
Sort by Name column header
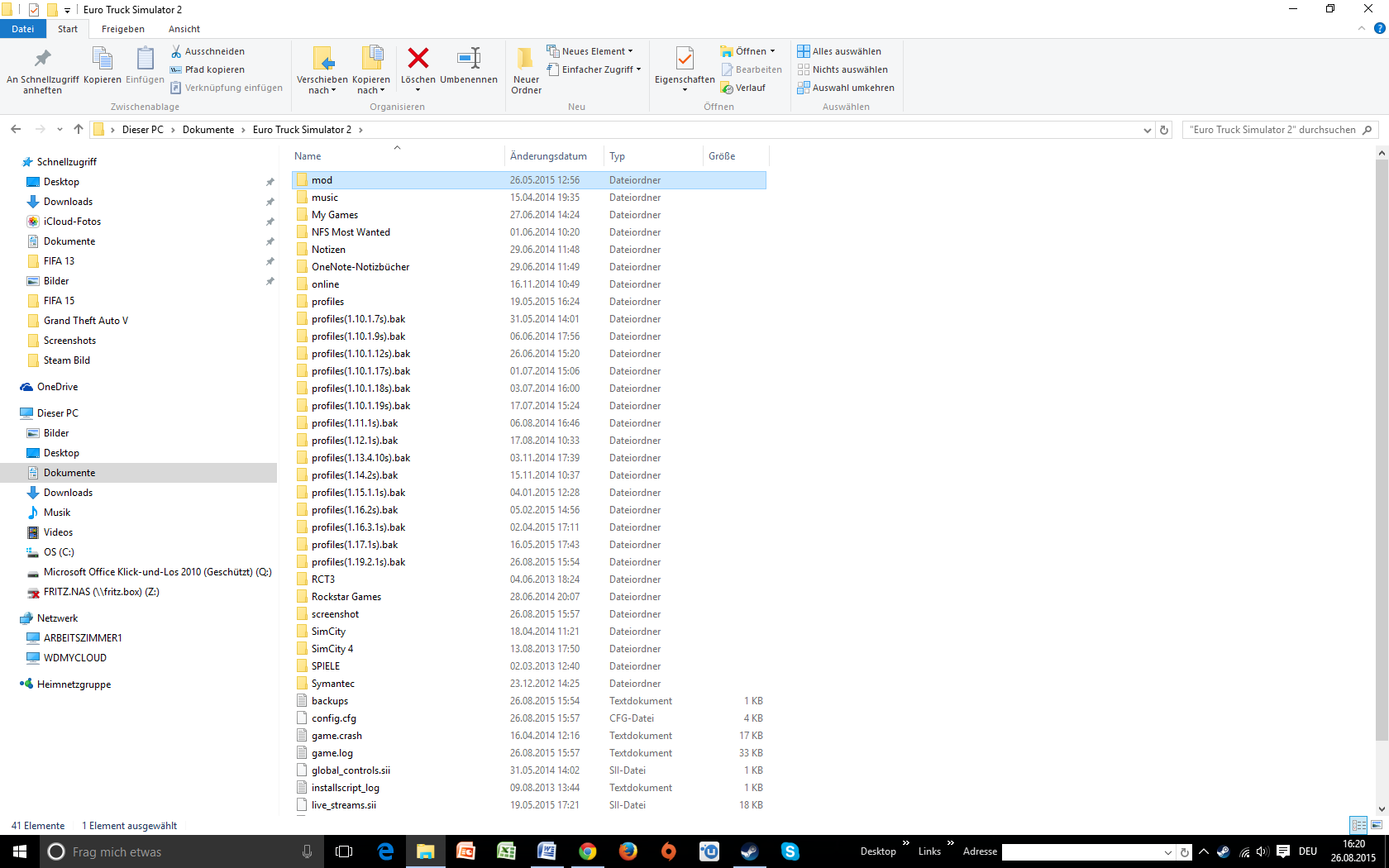point(398,156)
